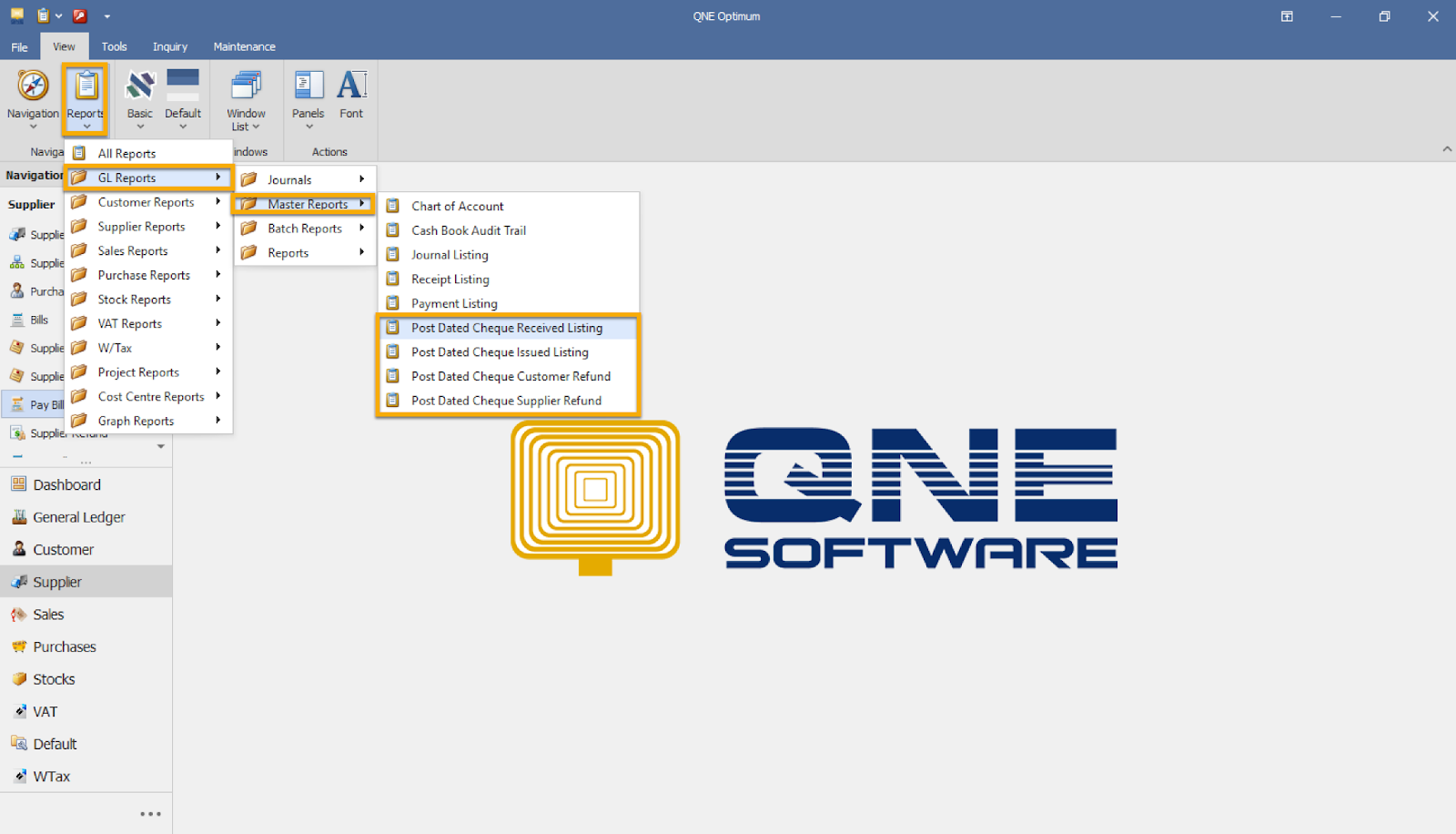Image resolution: width=1456 pixels, height=834 pixels.
Task: Expand the Supplier navigation list arrow
Action: tap(161, 446)
